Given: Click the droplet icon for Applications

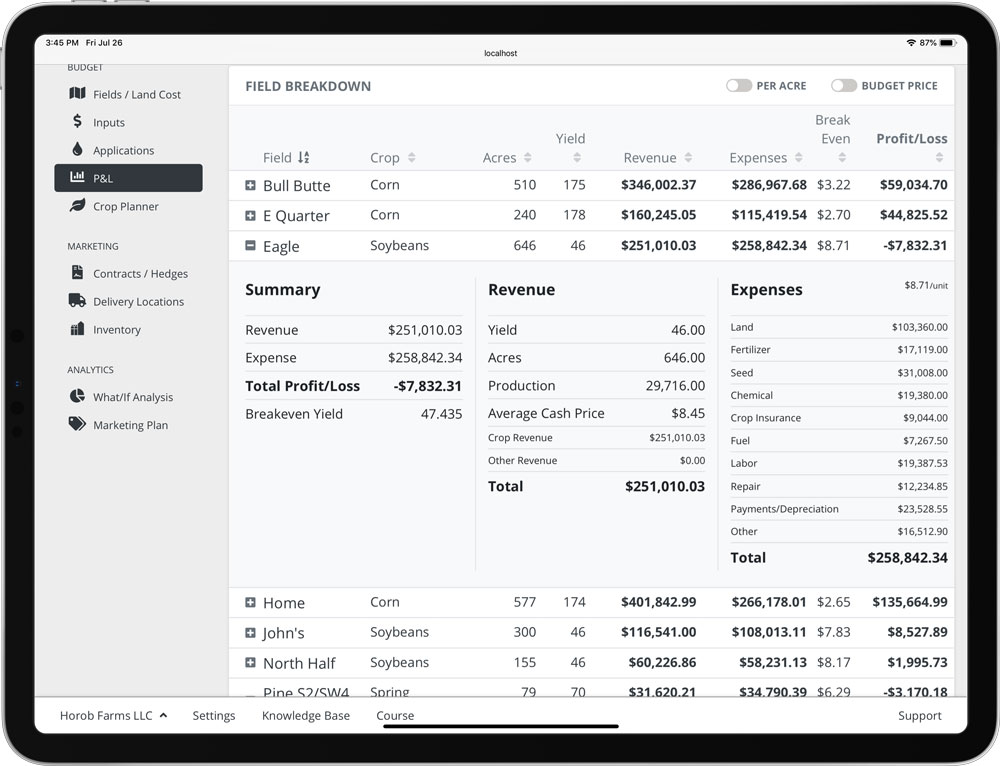Looking at the screenshot, I should (x=77, y=150).
